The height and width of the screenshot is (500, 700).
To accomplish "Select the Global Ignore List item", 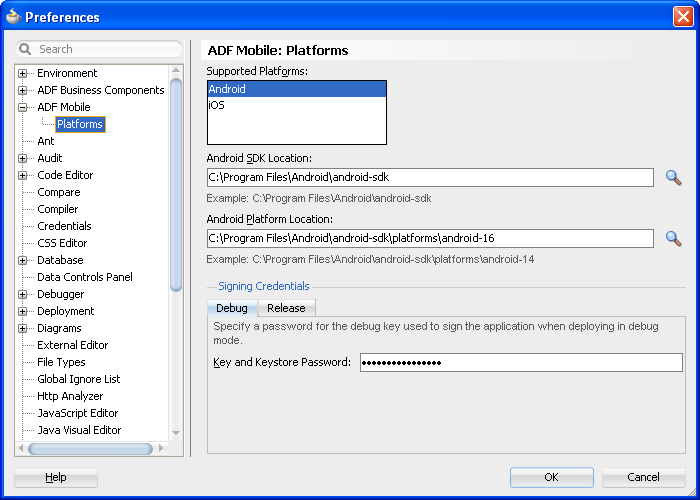I will [79, 379].
